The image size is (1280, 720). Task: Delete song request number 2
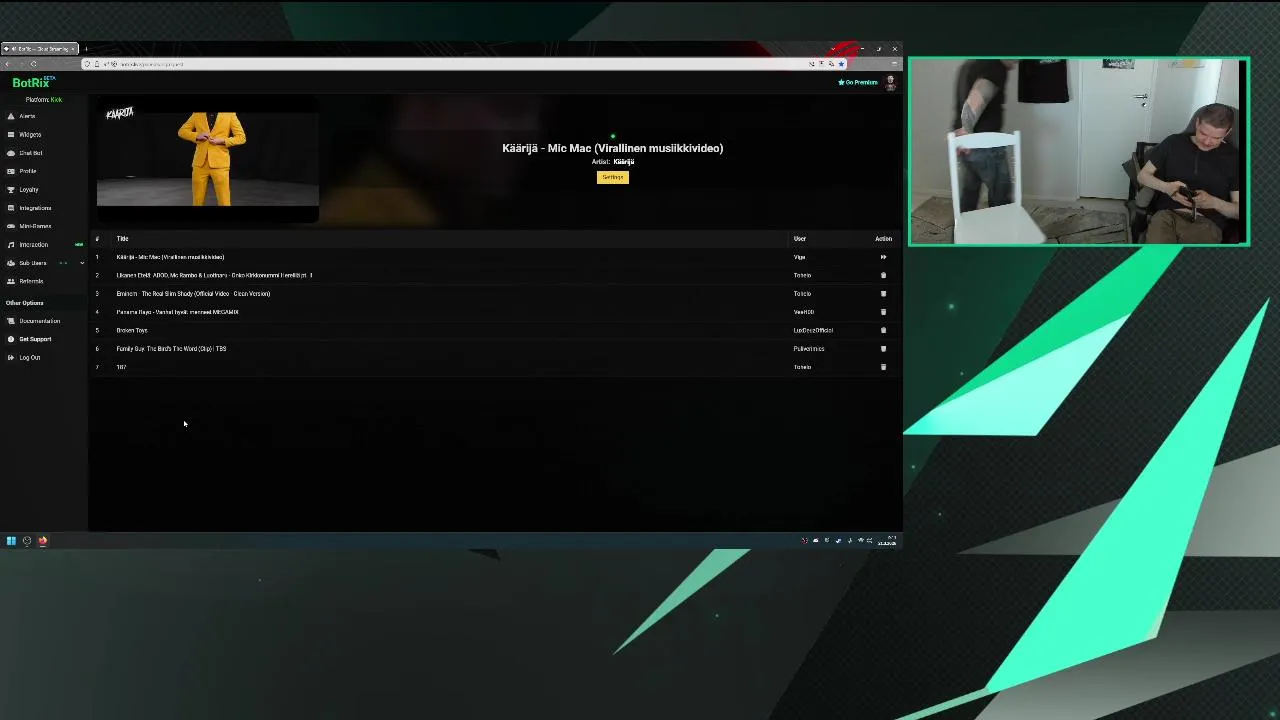pyautogui.click(x=883, y=275)
